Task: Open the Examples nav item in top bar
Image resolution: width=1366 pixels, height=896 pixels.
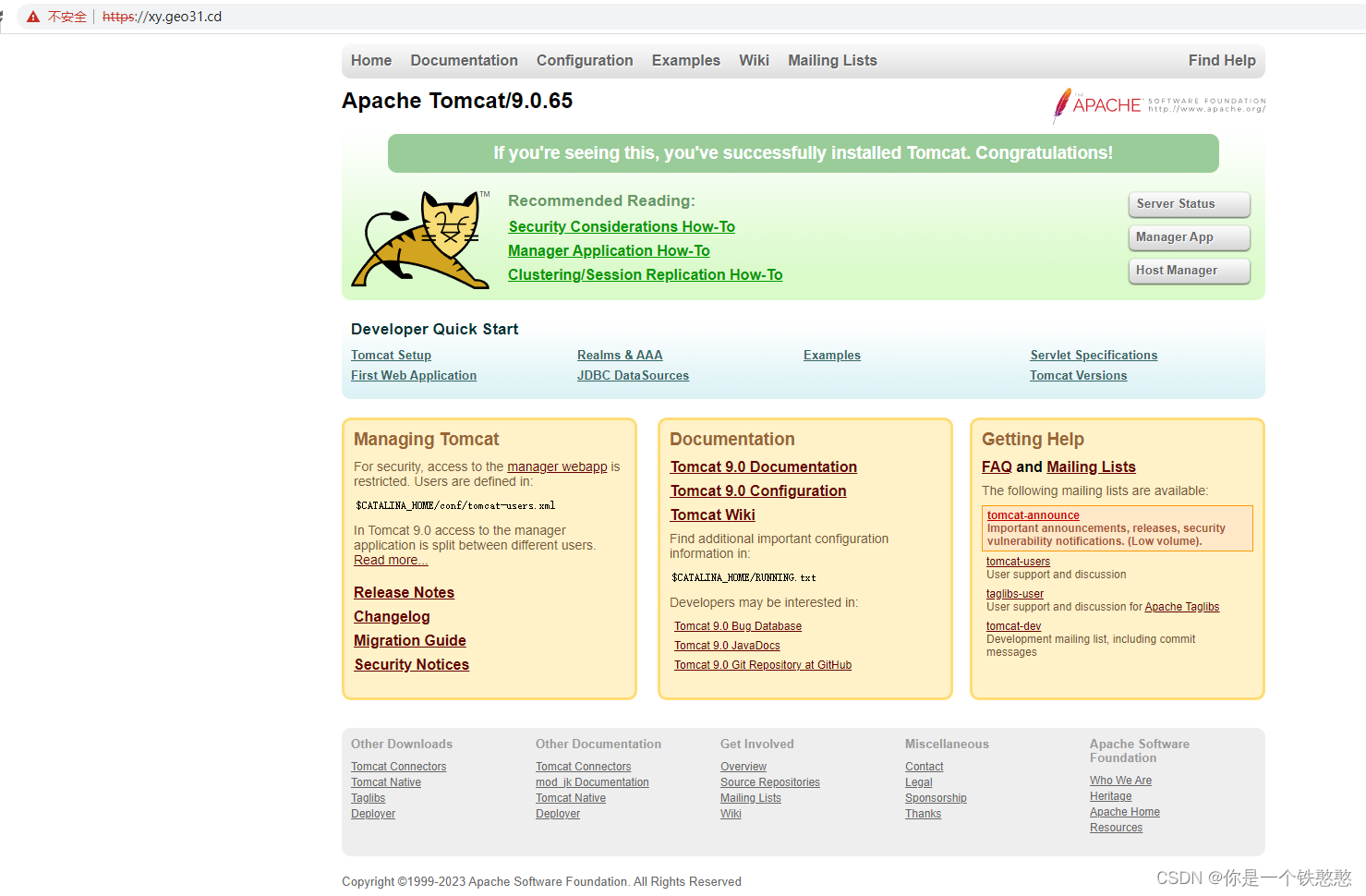Action: point(685,60)
